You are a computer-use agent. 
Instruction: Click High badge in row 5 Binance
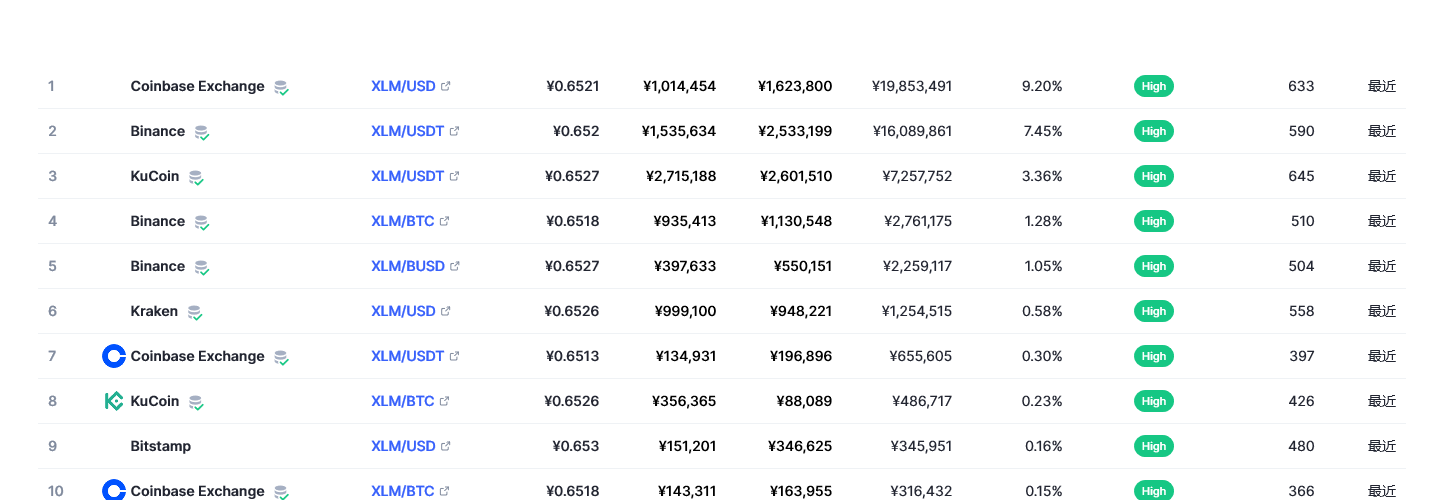pyautogui.click(x=1154, y=266)
